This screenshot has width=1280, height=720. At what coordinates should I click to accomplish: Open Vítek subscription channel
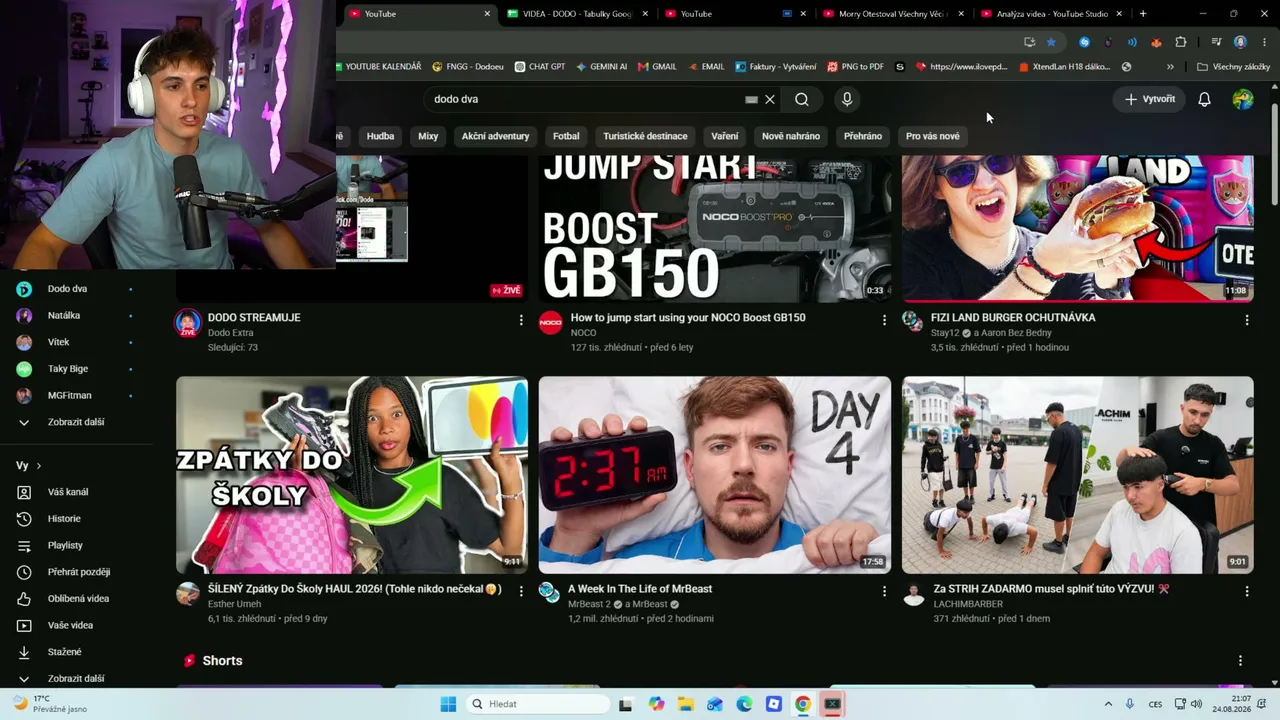pos(76,342)
